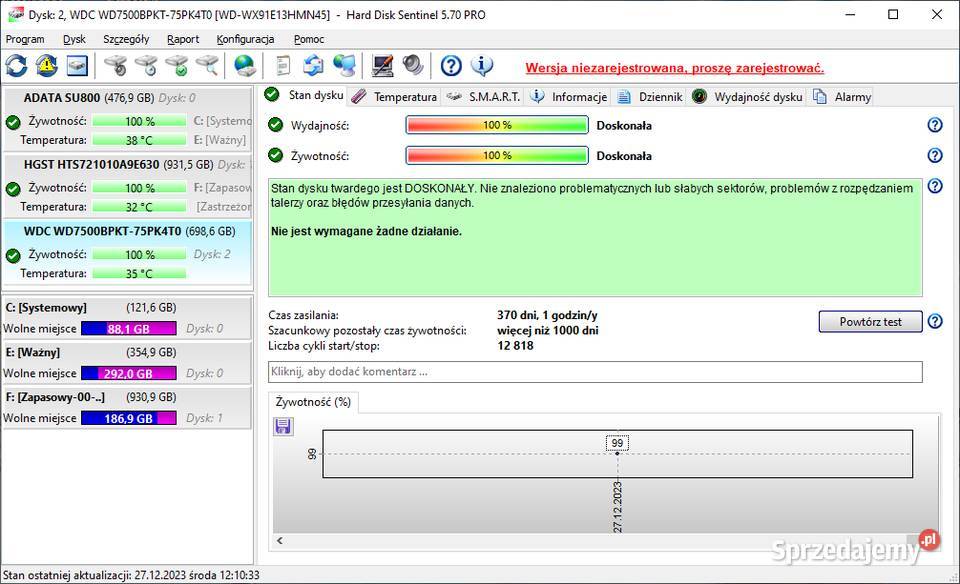
Task: Click the refresh-with-warning alert icon
Action: point(47,66)
